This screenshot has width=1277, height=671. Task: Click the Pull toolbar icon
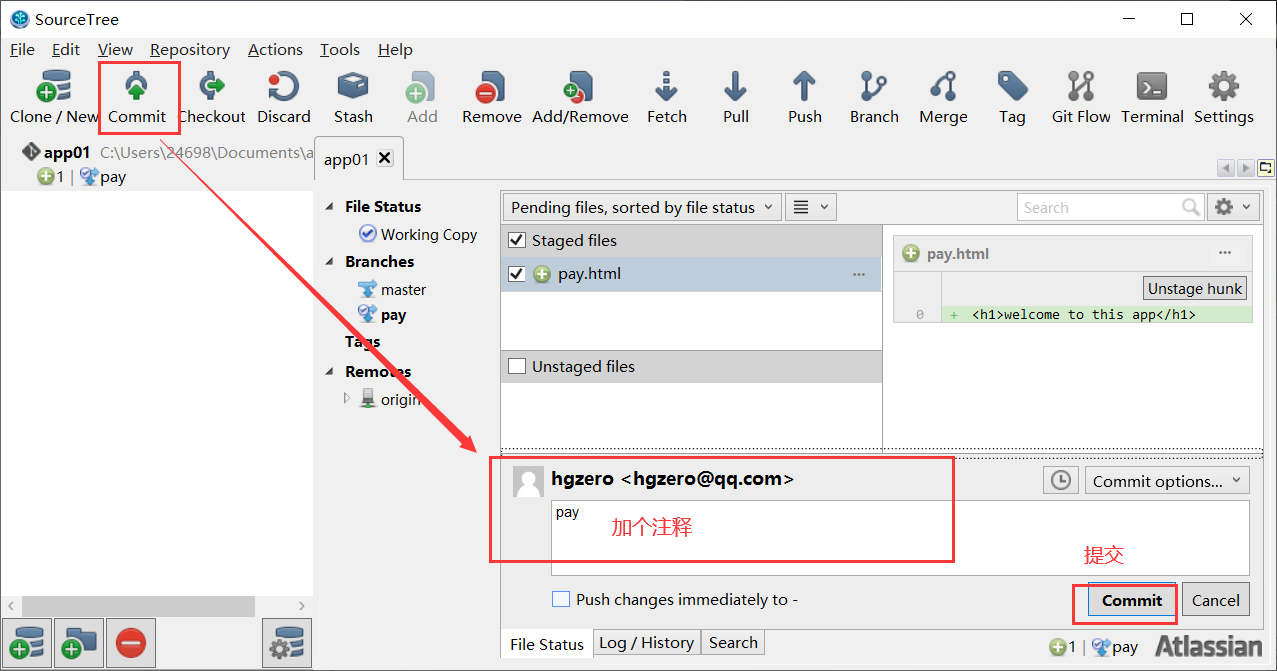point(736,97)
